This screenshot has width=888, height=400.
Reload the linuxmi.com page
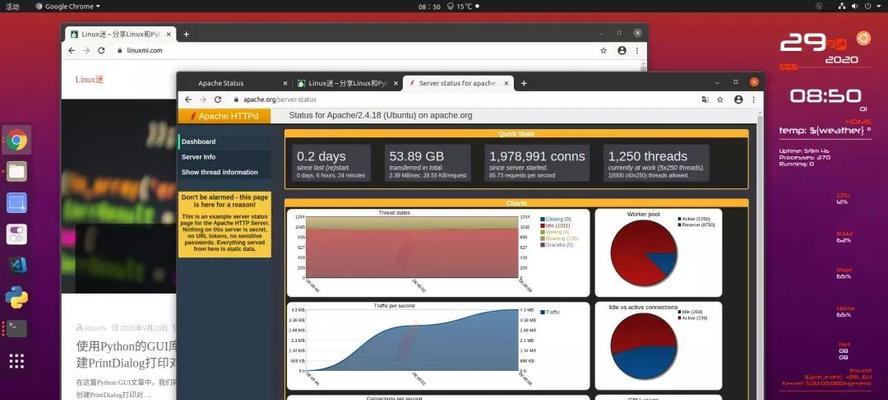pyautogui.click(x=101, y=50)
